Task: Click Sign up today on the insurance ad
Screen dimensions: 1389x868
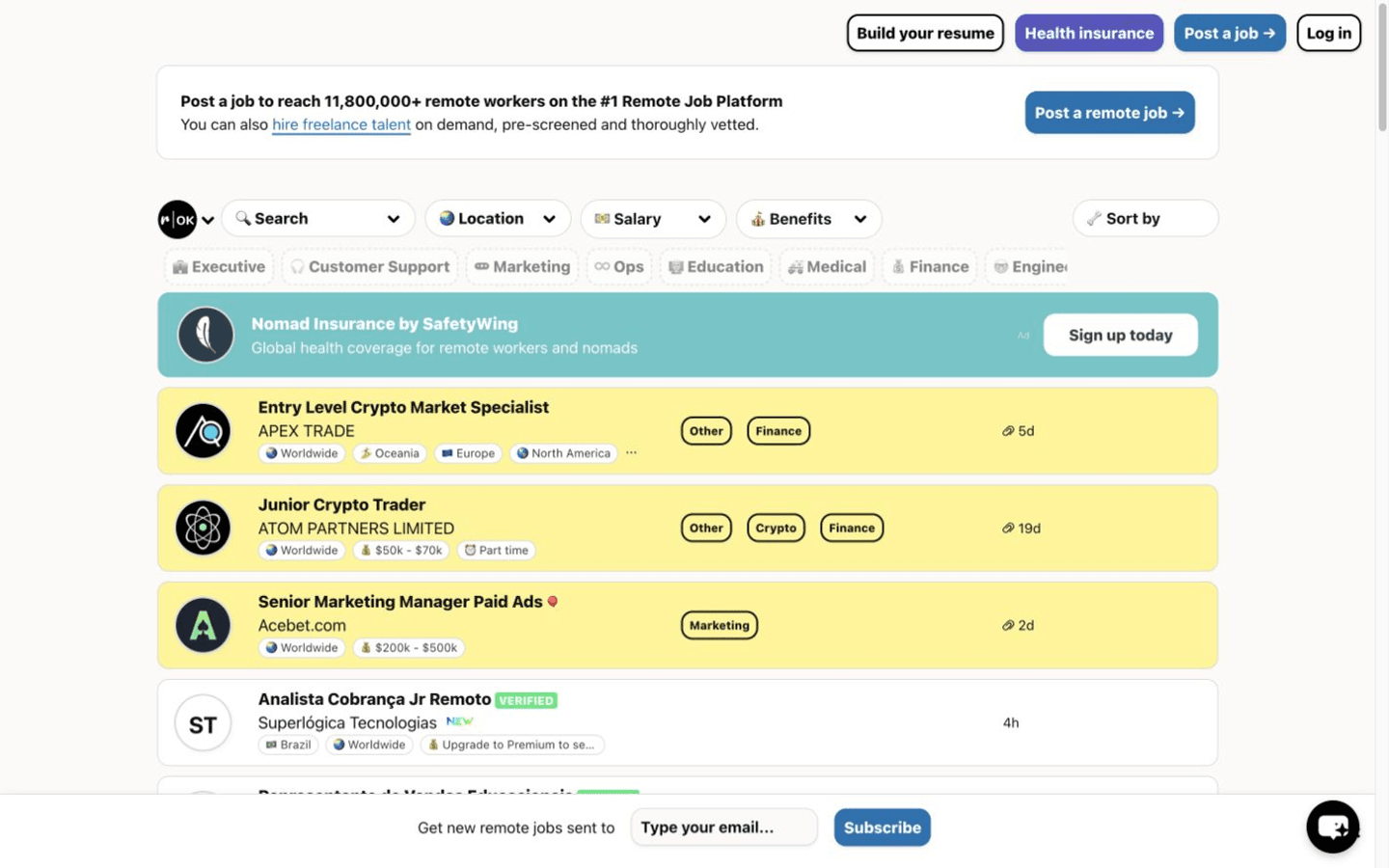Action: point(1120,335)
